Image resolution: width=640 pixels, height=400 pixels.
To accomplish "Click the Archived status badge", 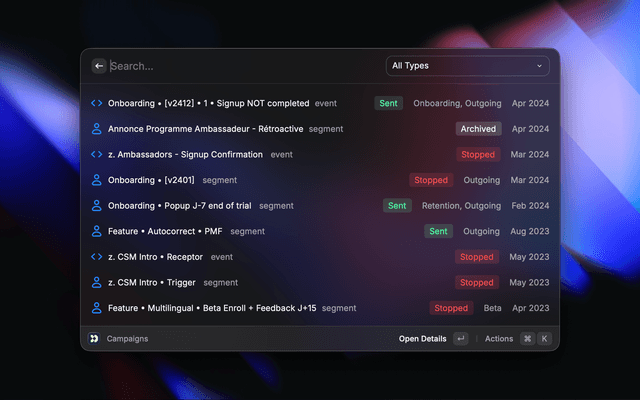I will click(478, 129).
